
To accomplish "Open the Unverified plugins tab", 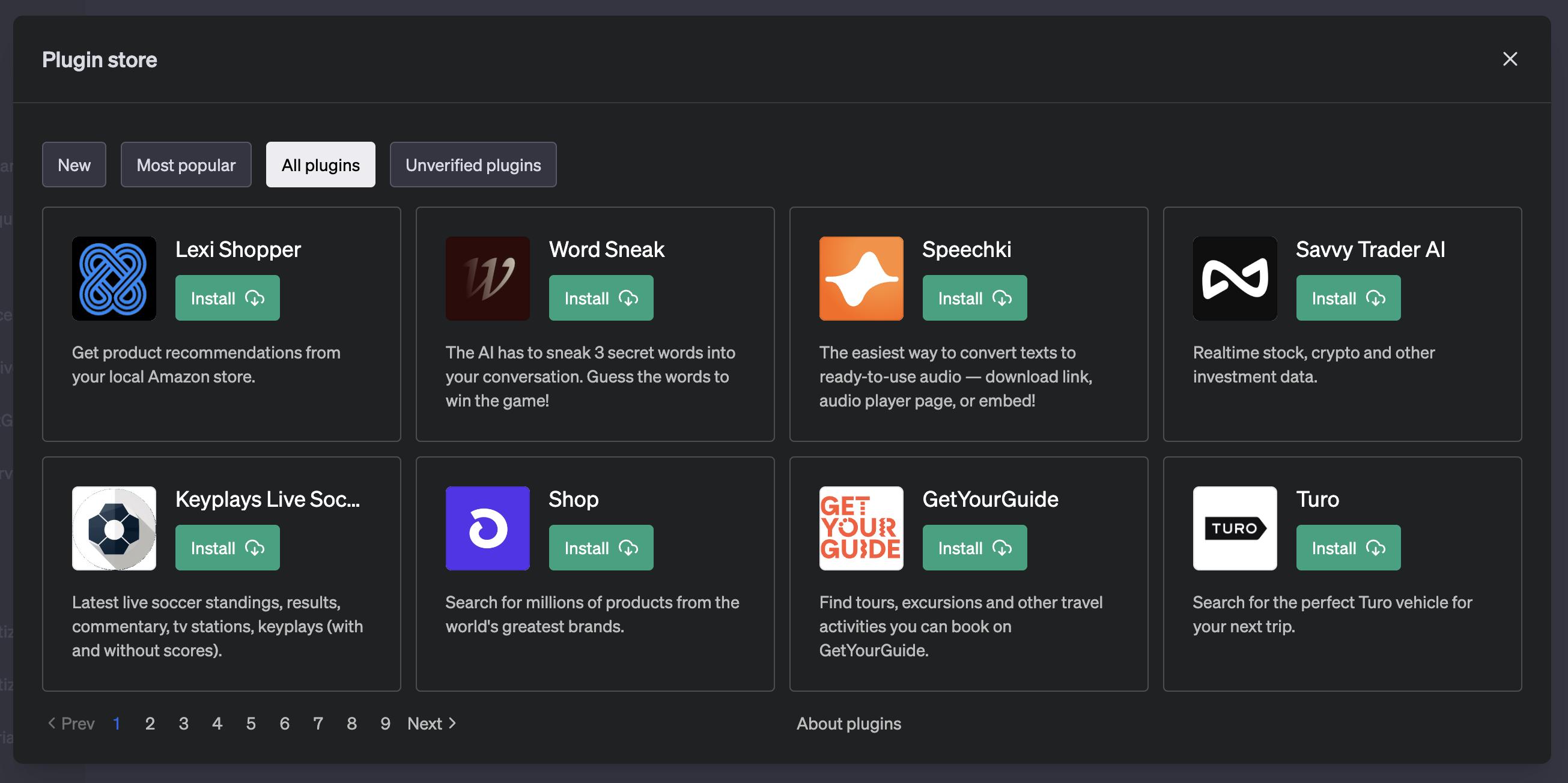I will [x=474, y=164].
